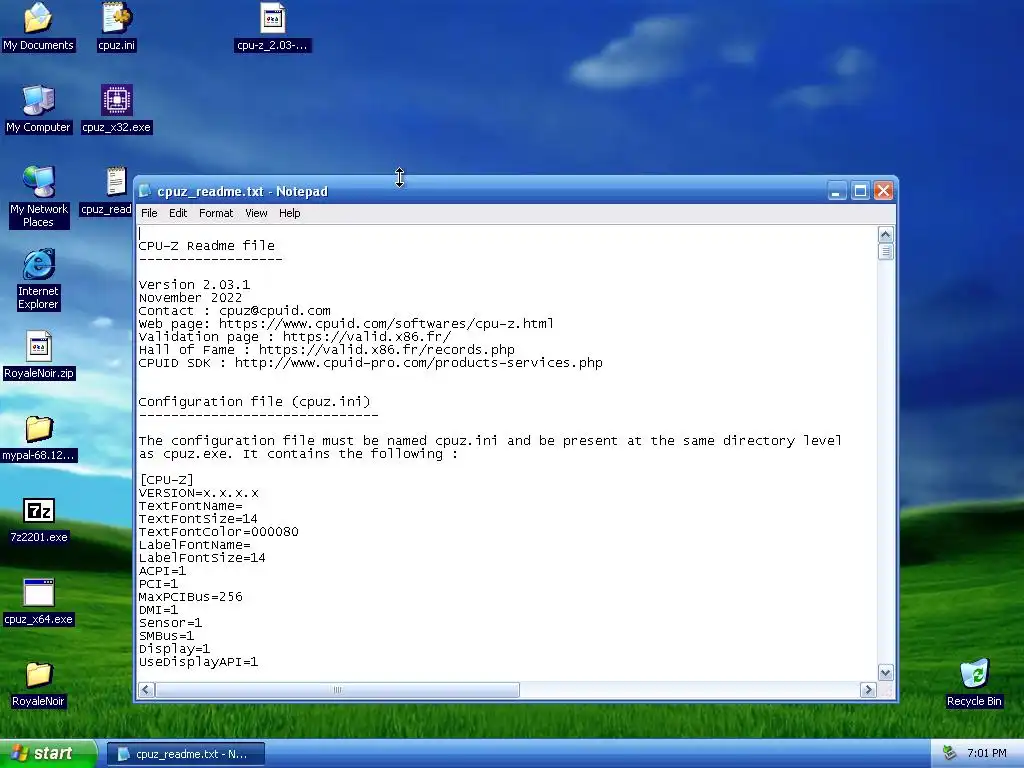Screen dimensions: 1024x768
Task: Open the My Documents desktop icon
Action: tap(38, 26)
